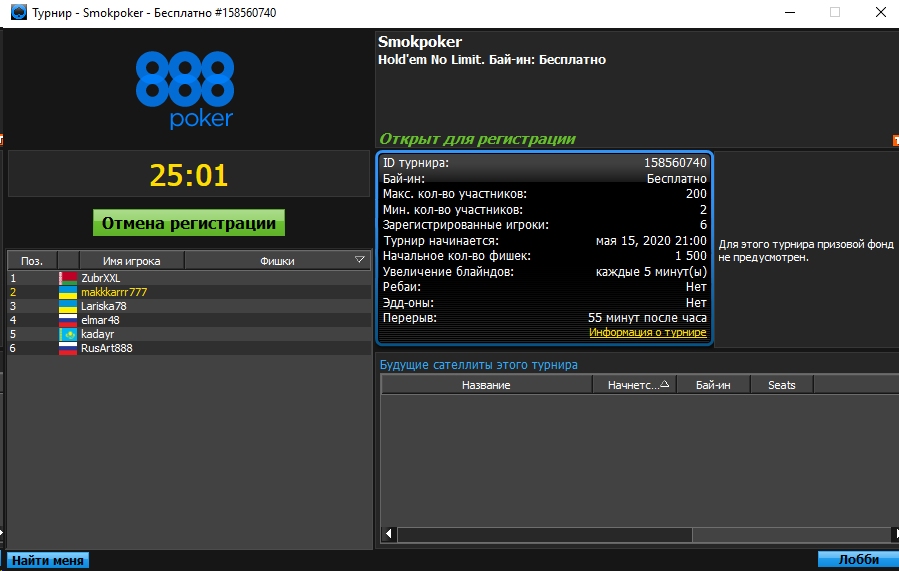This screenshot has width=899, height=571.
Task: Select player row Lariska78
Action: point(189,306)
